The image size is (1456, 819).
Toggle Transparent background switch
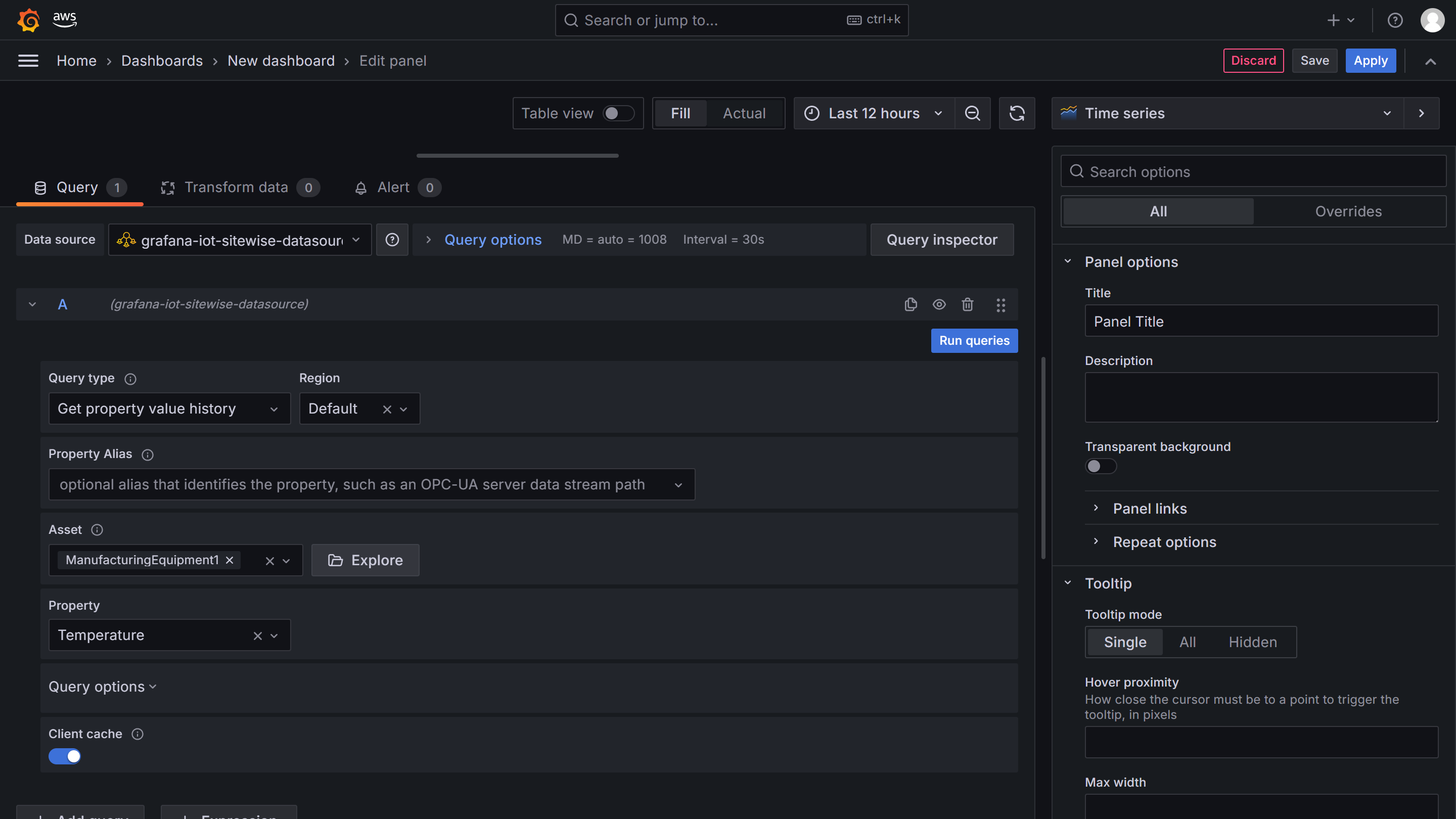tap(1101, 466)
